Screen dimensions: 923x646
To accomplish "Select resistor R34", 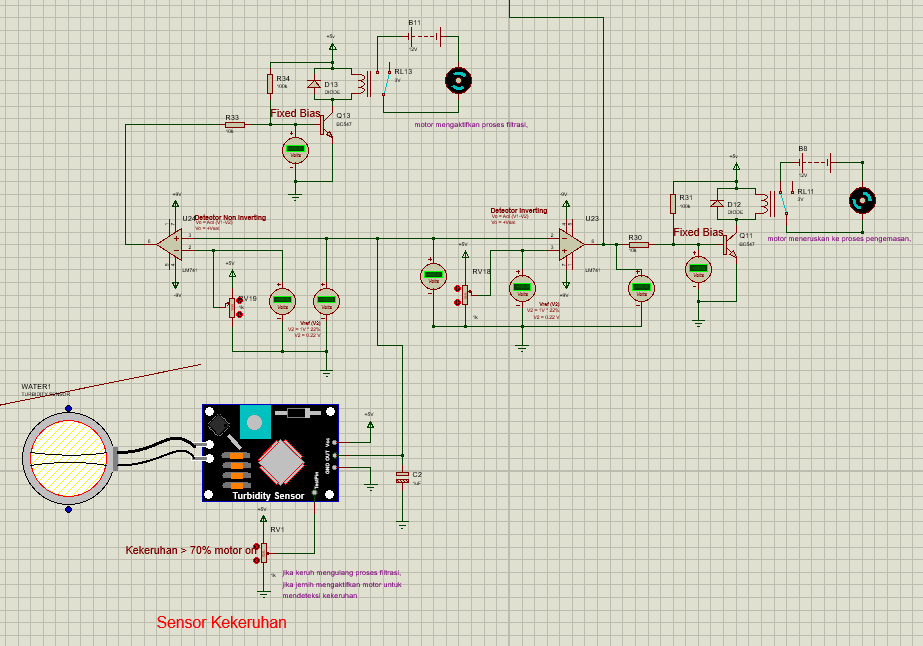I will tap(270, 84).
